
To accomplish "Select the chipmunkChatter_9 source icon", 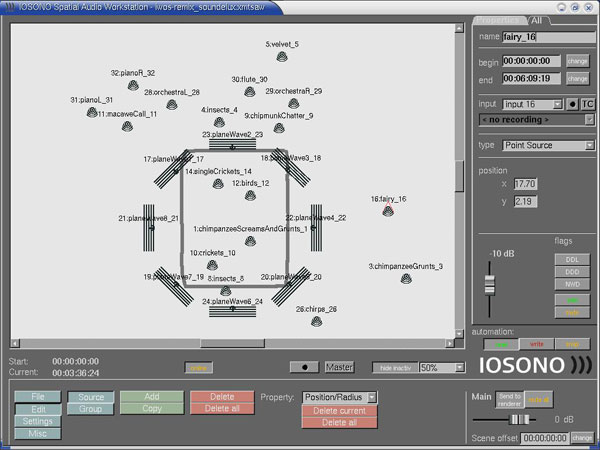I will pos(279,127).
